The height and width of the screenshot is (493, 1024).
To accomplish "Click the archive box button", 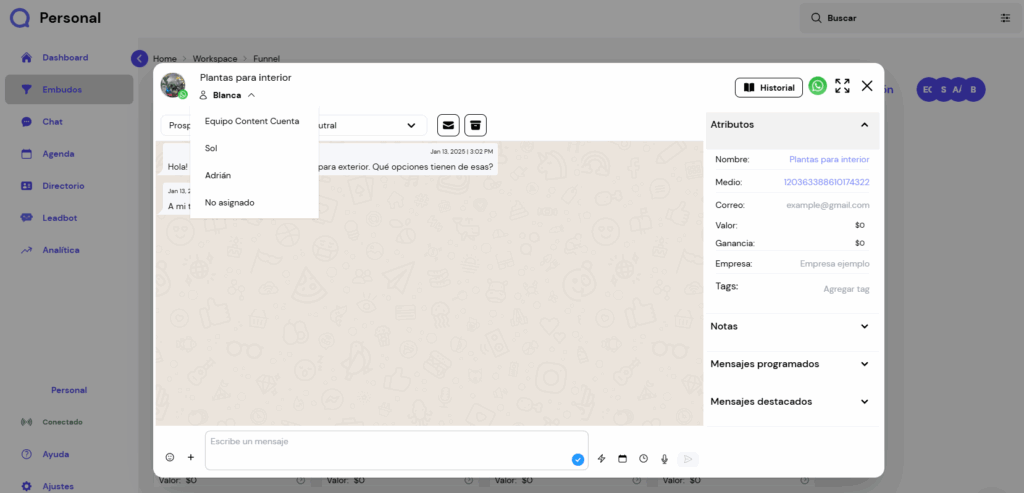I will [x=475, y=125].
